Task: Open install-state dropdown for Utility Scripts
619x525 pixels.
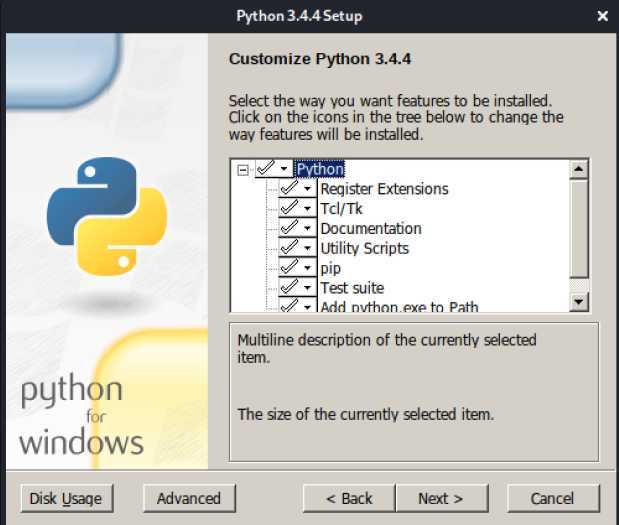Action: point(298,248)
